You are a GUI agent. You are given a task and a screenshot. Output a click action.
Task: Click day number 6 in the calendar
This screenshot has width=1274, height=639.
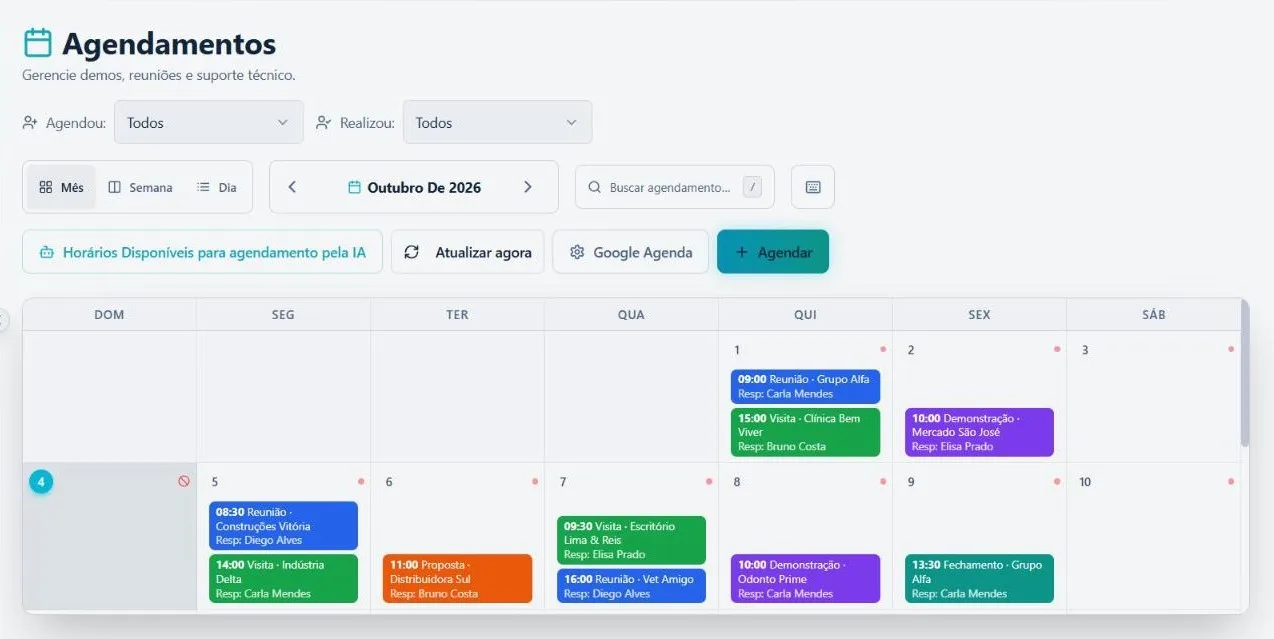pyautogui.click(x=389, y=482)
